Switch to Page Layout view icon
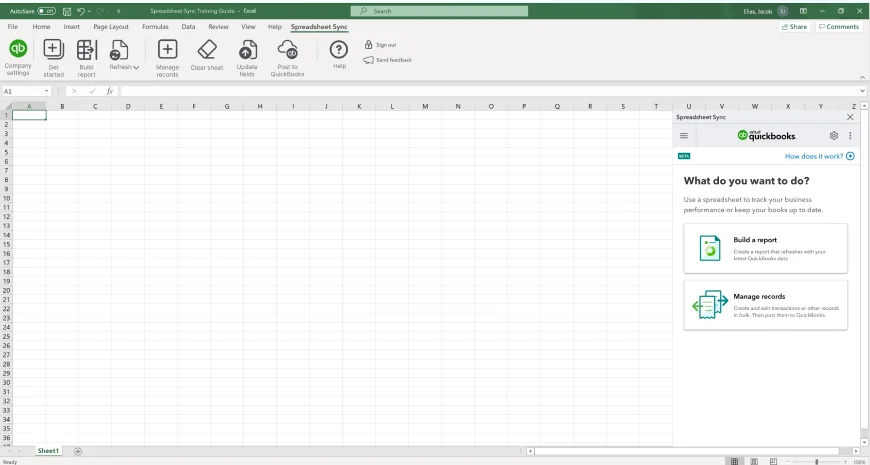The image size is (870, 465). coord(753,461)
